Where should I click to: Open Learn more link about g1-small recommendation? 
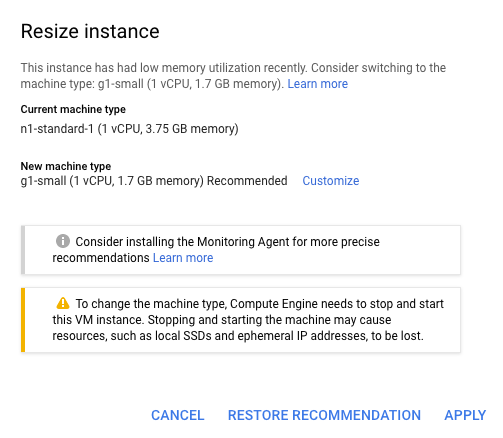click(x=318, y=84)
